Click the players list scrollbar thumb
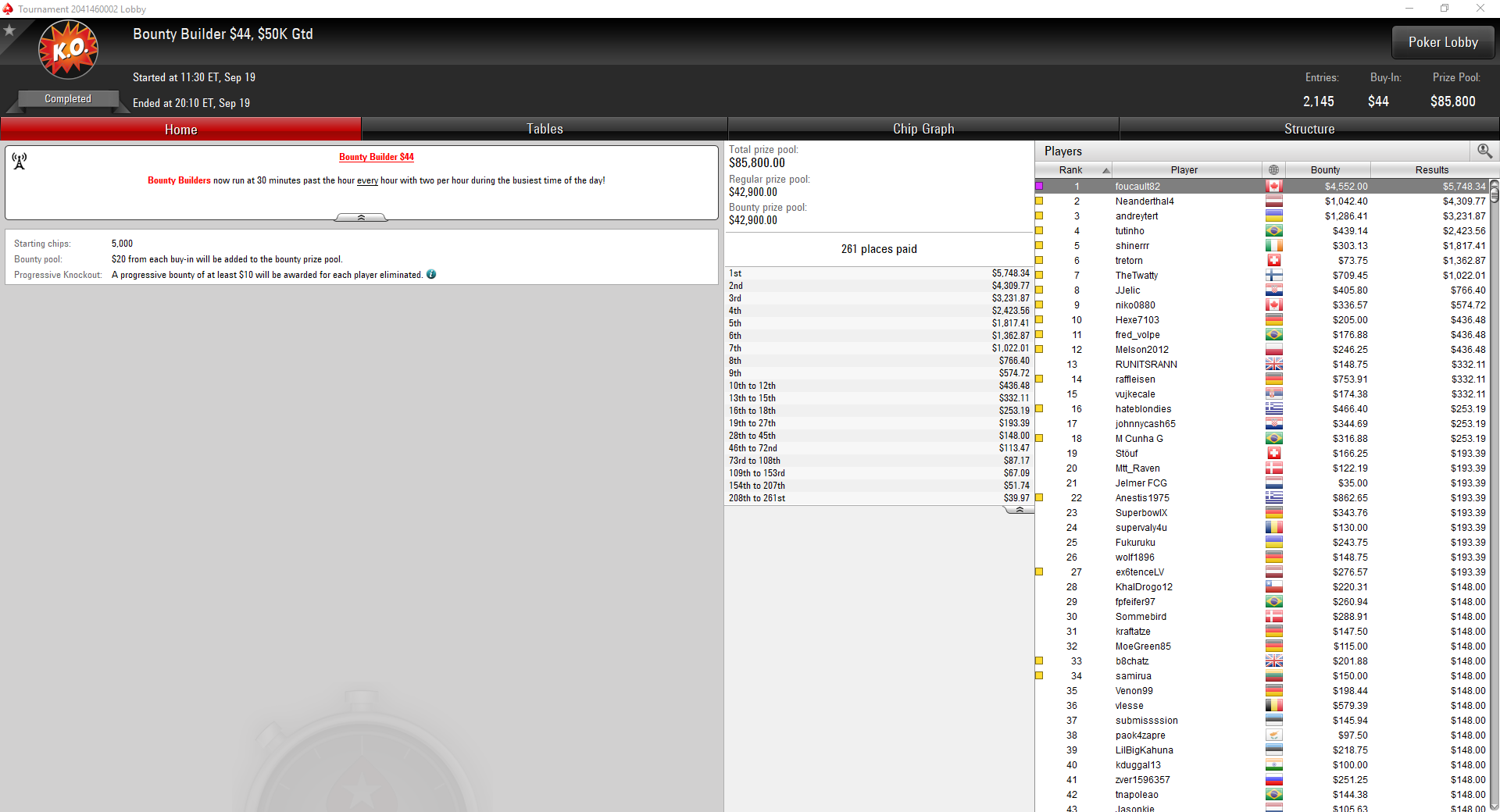This screenshot has width=1500, height=812. click(1494, 194)
